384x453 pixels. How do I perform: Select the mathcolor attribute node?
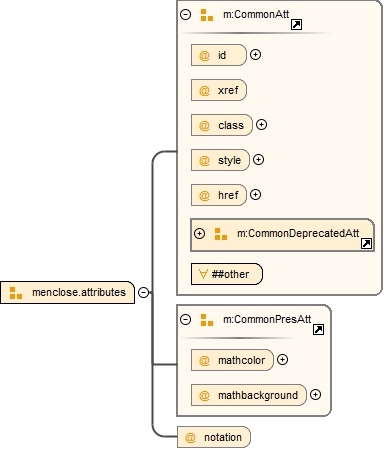tap(232, 360)
